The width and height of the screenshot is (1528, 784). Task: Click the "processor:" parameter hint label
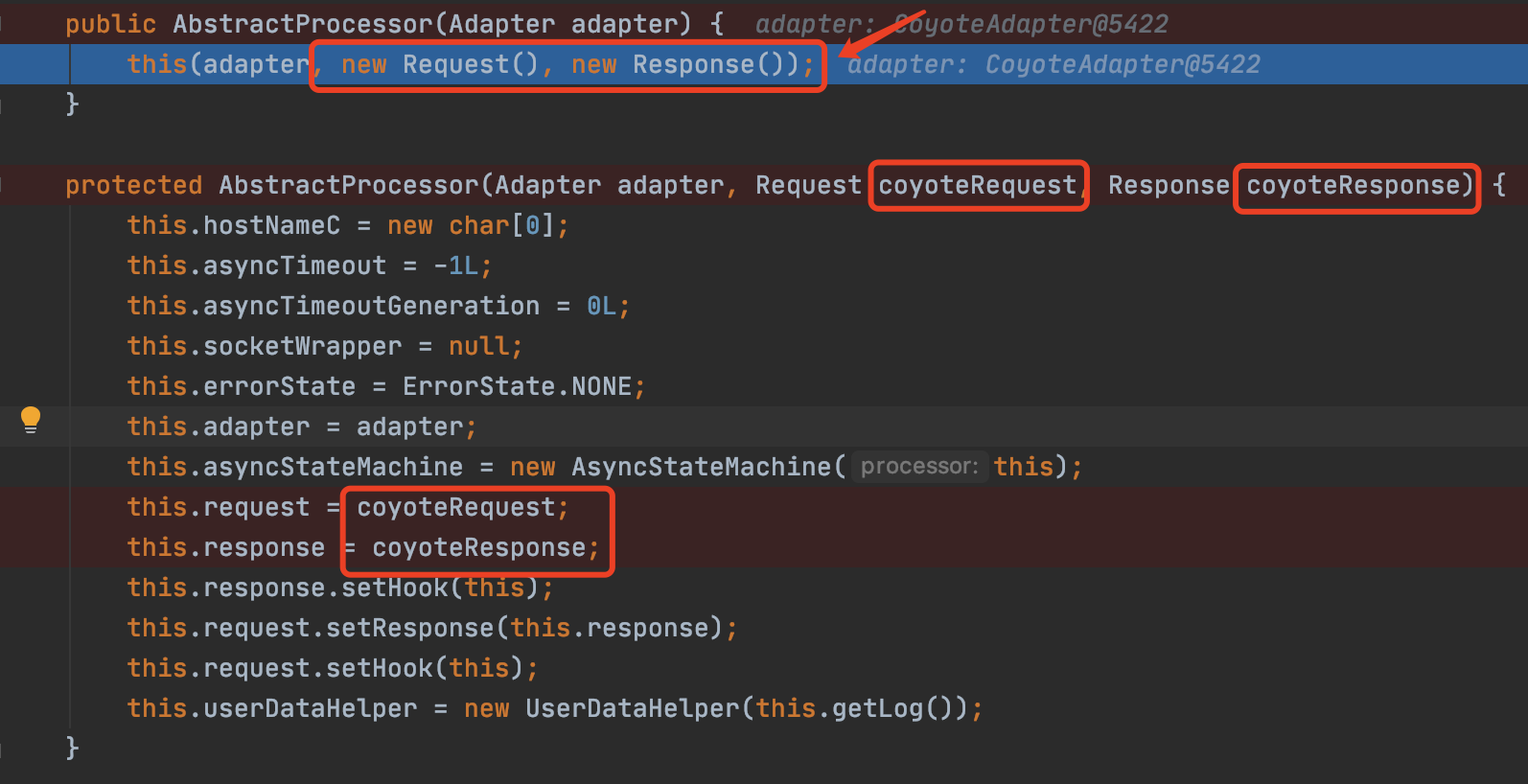[x=918, y=467]
